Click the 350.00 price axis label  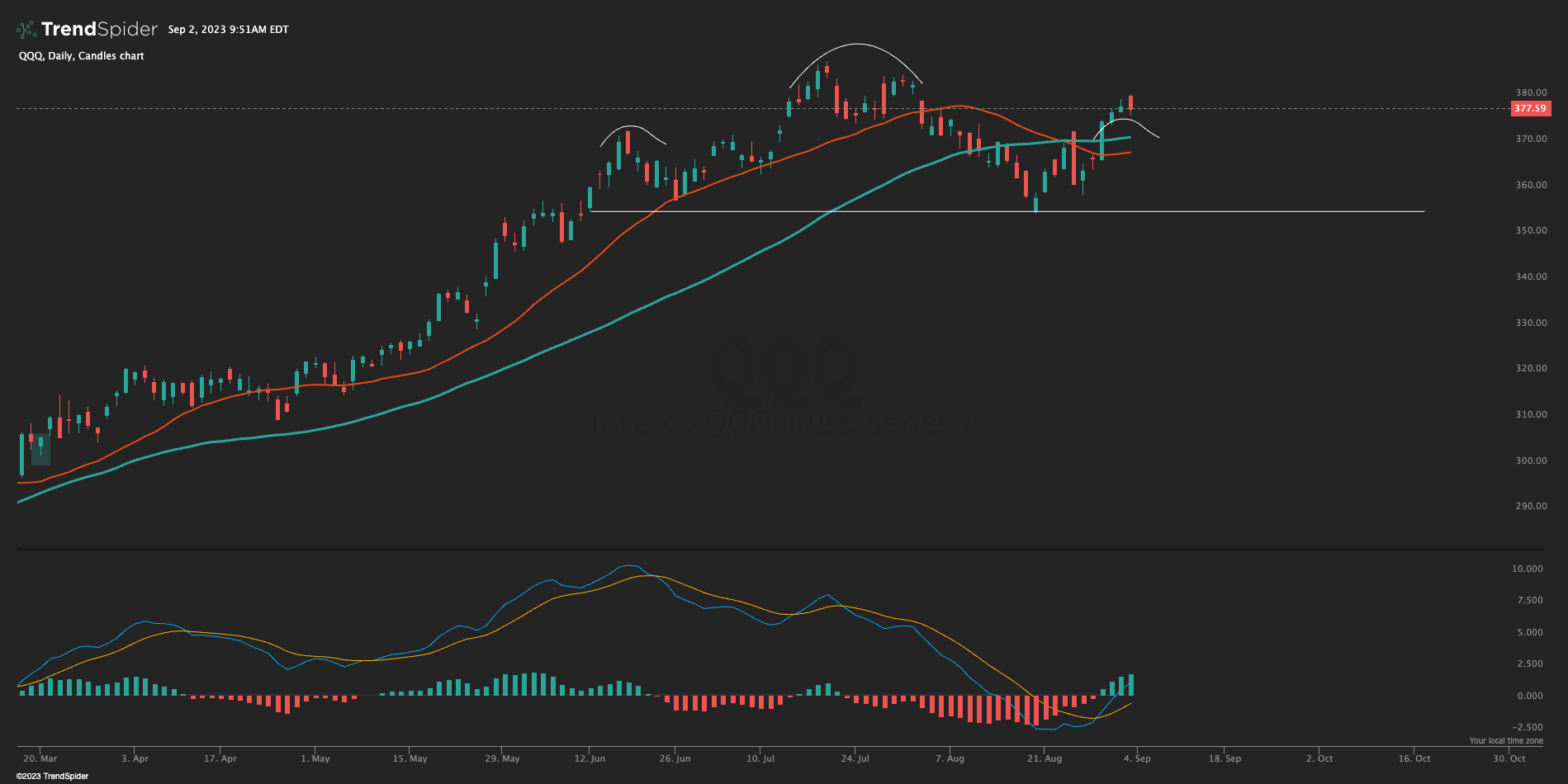tap(1531, 231)
